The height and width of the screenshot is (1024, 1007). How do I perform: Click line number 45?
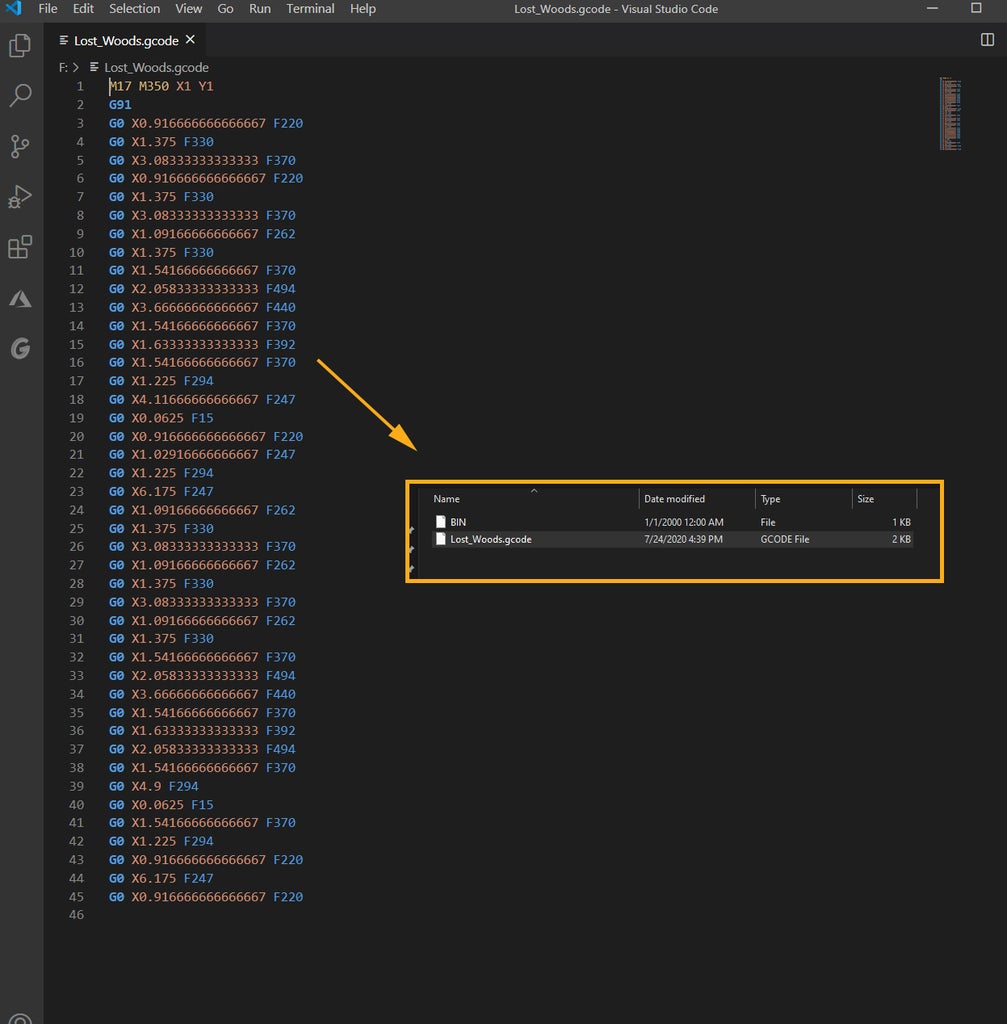(x=76, y=897)
